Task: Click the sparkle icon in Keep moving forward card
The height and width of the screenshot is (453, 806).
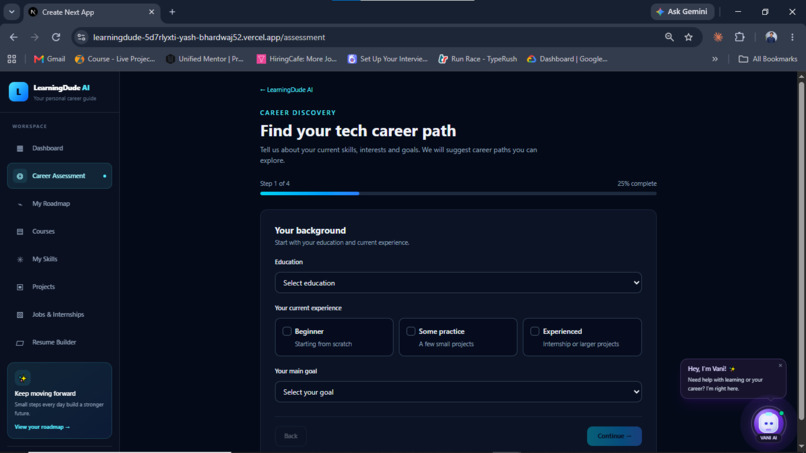Action: [23, 378]
